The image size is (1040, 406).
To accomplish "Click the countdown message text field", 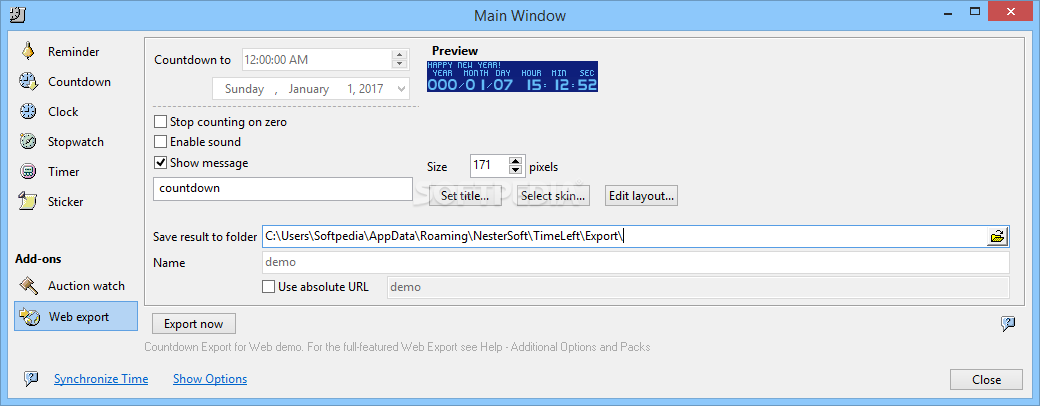I will [283, 188].
